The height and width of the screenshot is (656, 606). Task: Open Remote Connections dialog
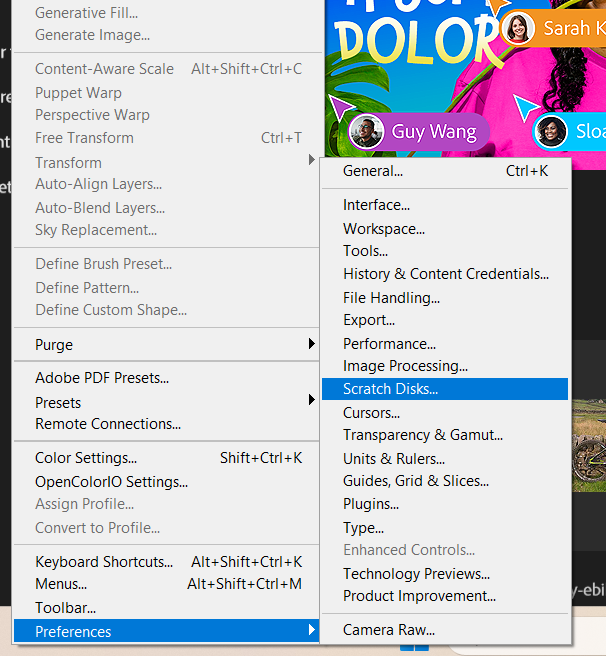point(166,424)
